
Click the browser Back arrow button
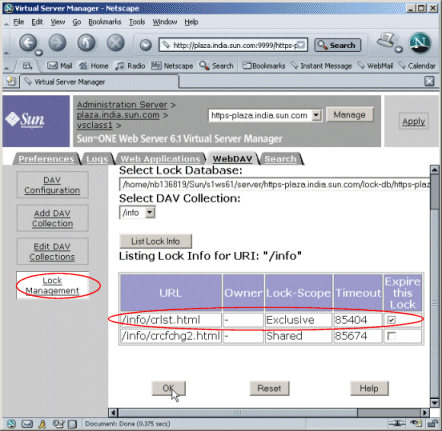point(28,43)
